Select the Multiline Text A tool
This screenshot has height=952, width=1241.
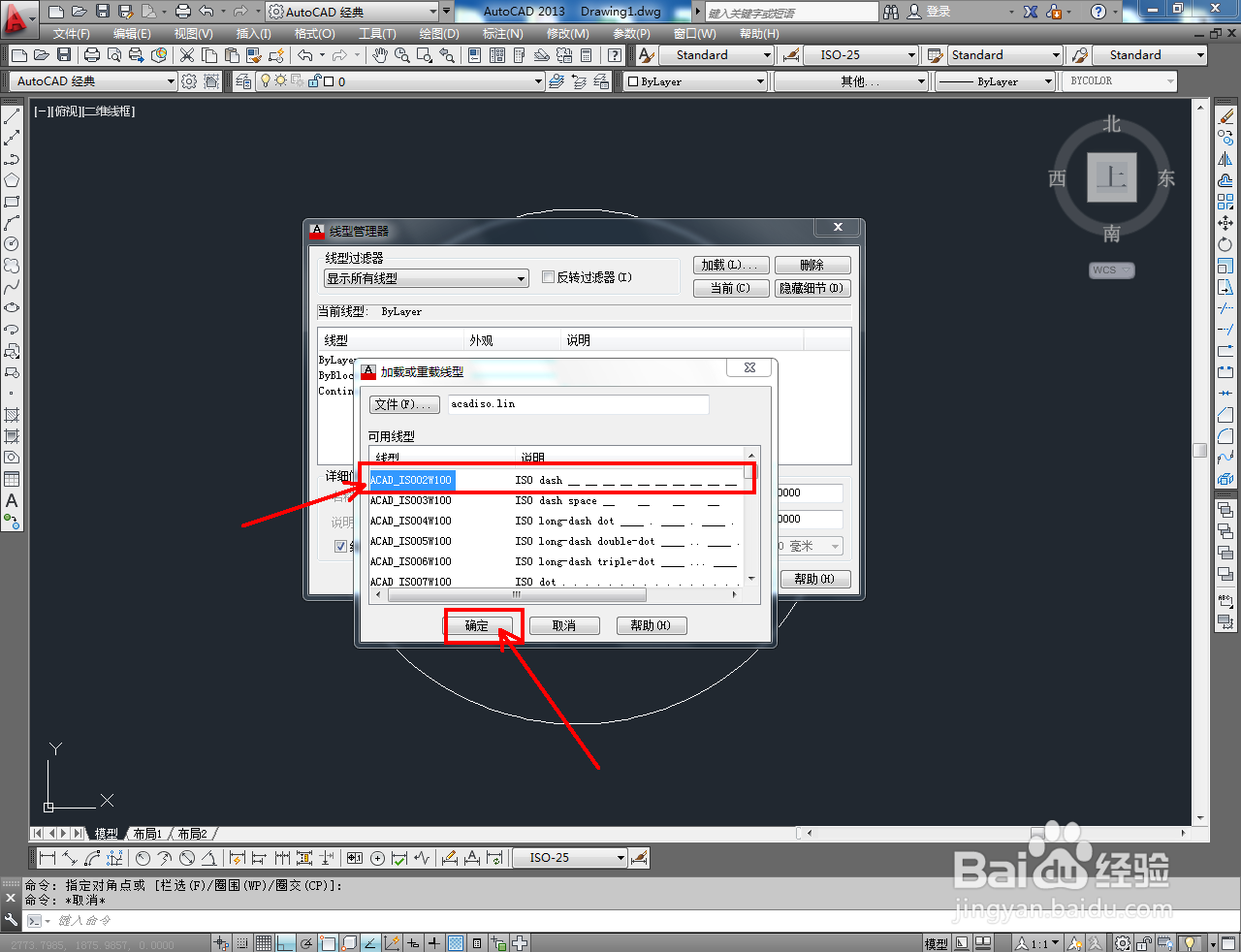pyautogui.click(x=12, y=500)
